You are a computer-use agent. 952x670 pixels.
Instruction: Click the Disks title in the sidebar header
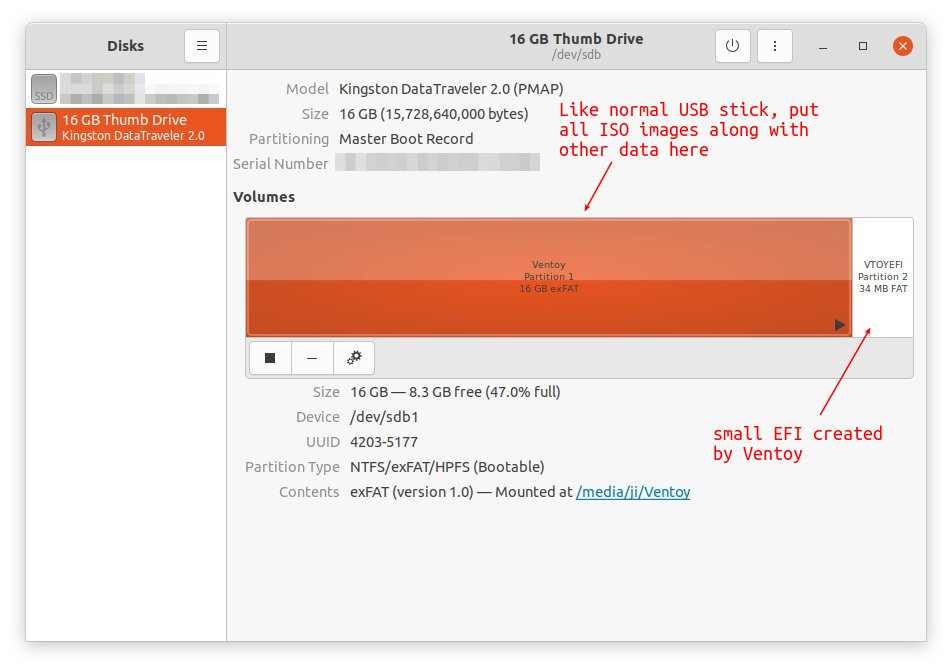[126, 46]
